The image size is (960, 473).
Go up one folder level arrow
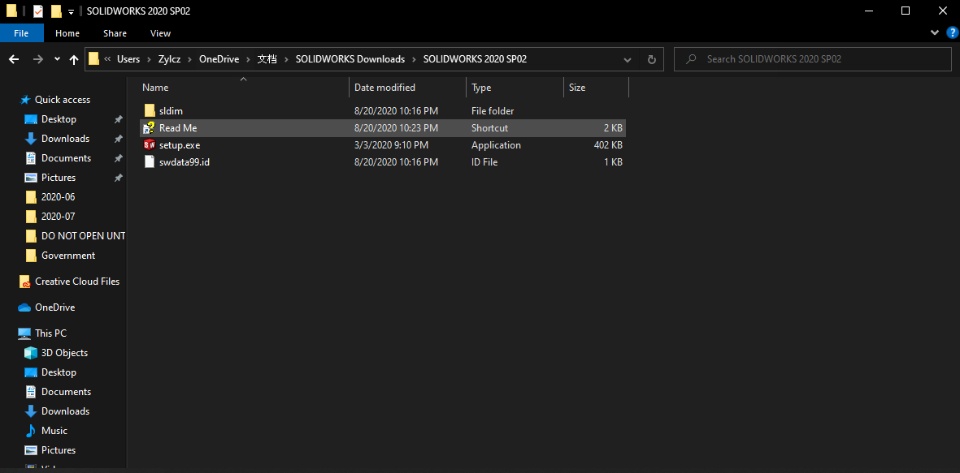[74, 59]
